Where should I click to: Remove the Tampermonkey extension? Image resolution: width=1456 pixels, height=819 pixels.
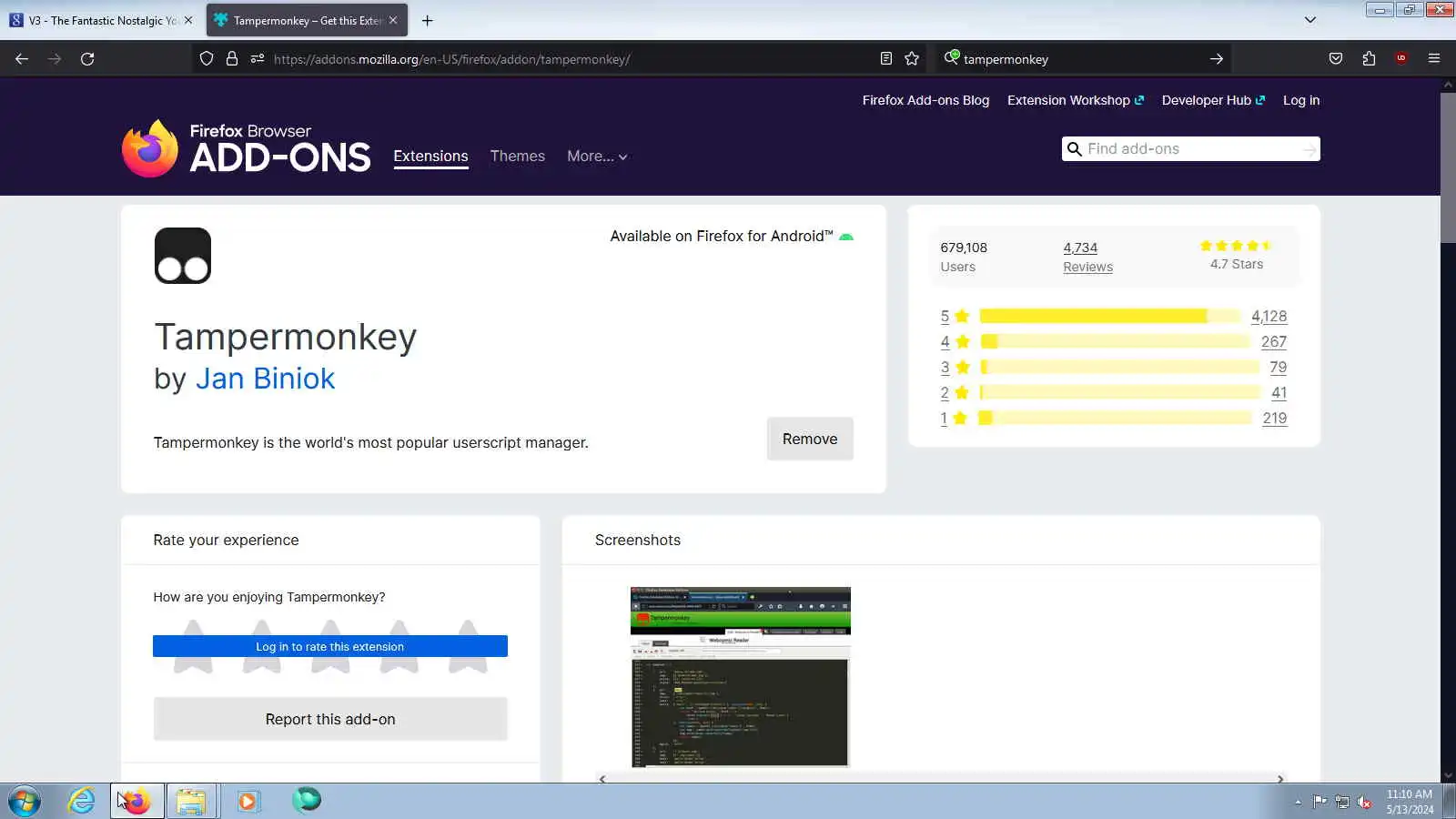[x=810, y=439]
